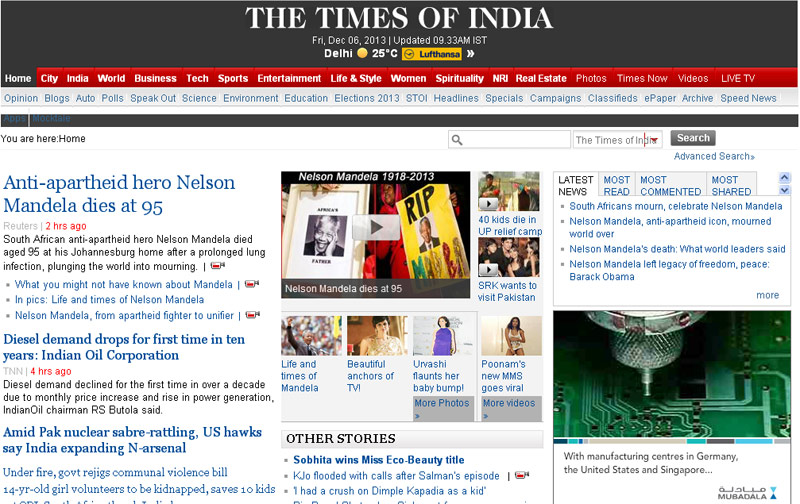Open The Times of India masthead logo
The width and height of the screenshot is (800, 504).
point(398,18)
